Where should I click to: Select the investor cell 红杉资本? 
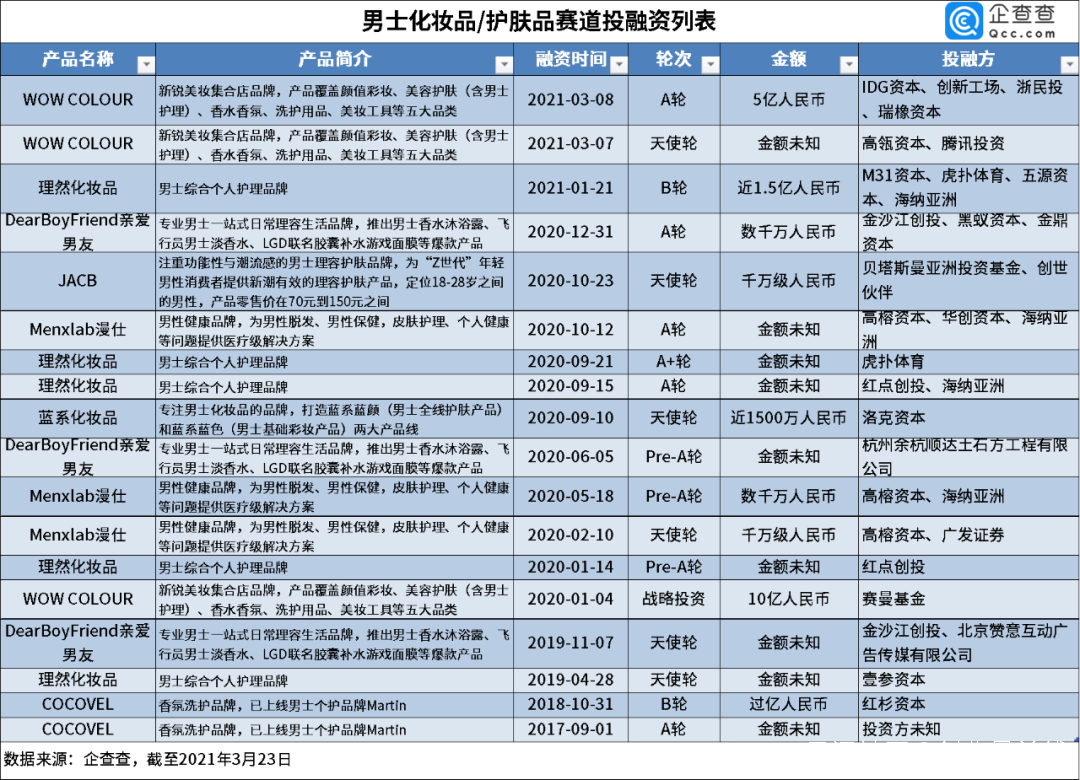coord(968,705)
